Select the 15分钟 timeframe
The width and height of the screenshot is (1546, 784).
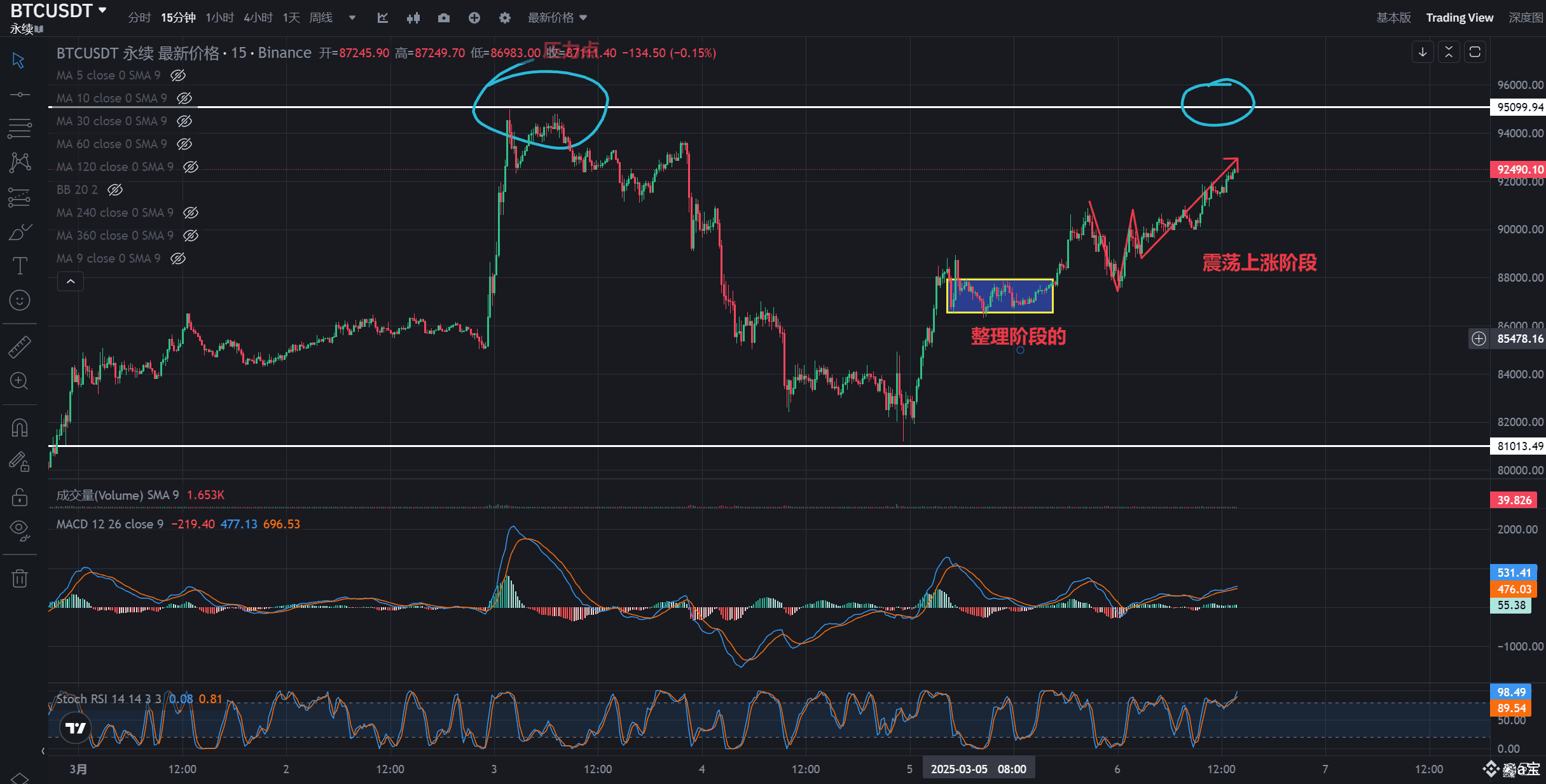(178, 18)
